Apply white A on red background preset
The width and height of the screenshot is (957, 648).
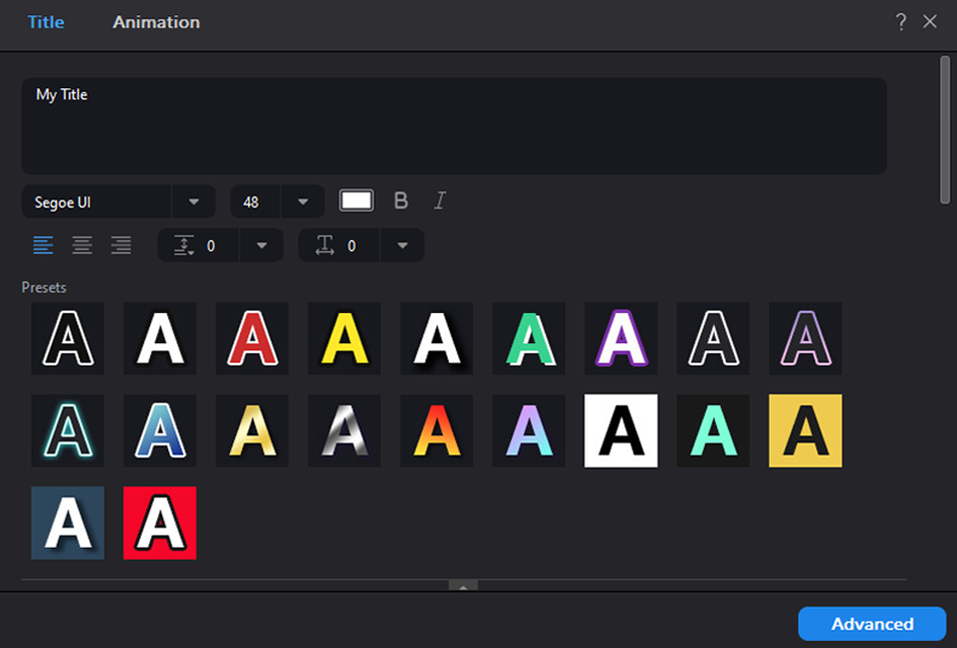[160, 523]
